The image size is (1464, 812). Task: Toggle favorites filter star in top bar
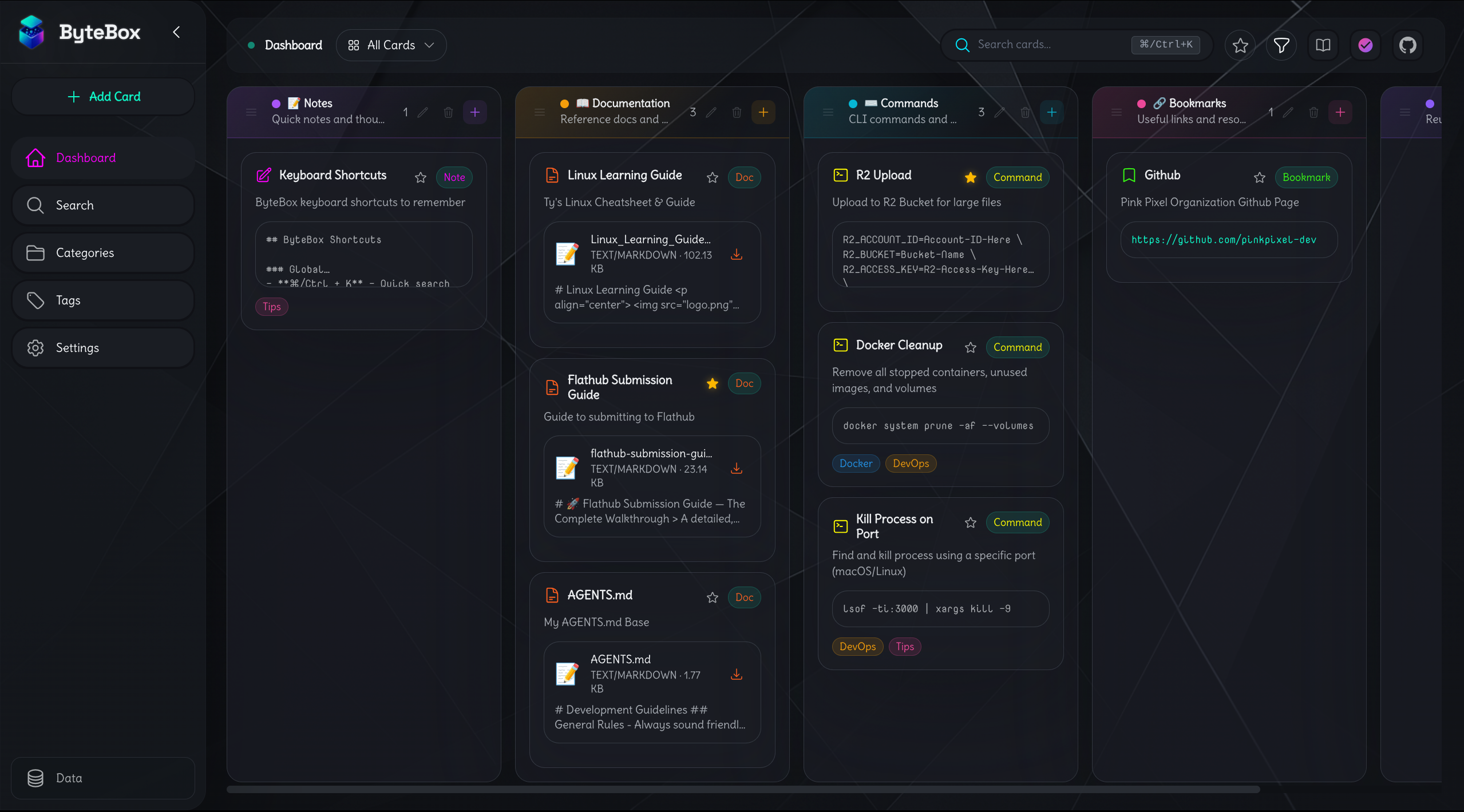pos(1240,45)
